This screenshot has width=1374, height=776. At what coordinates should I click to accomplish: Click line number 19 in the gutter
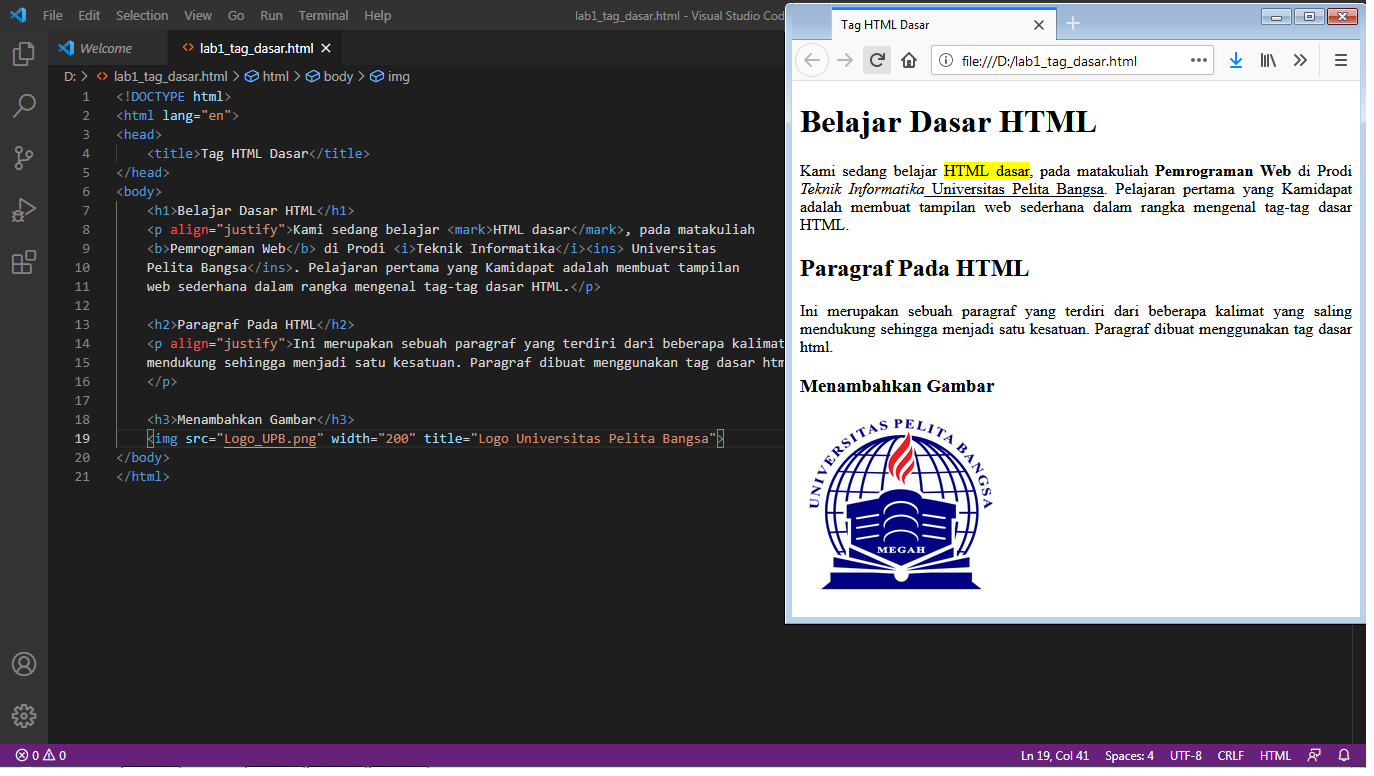click(82, 439)
